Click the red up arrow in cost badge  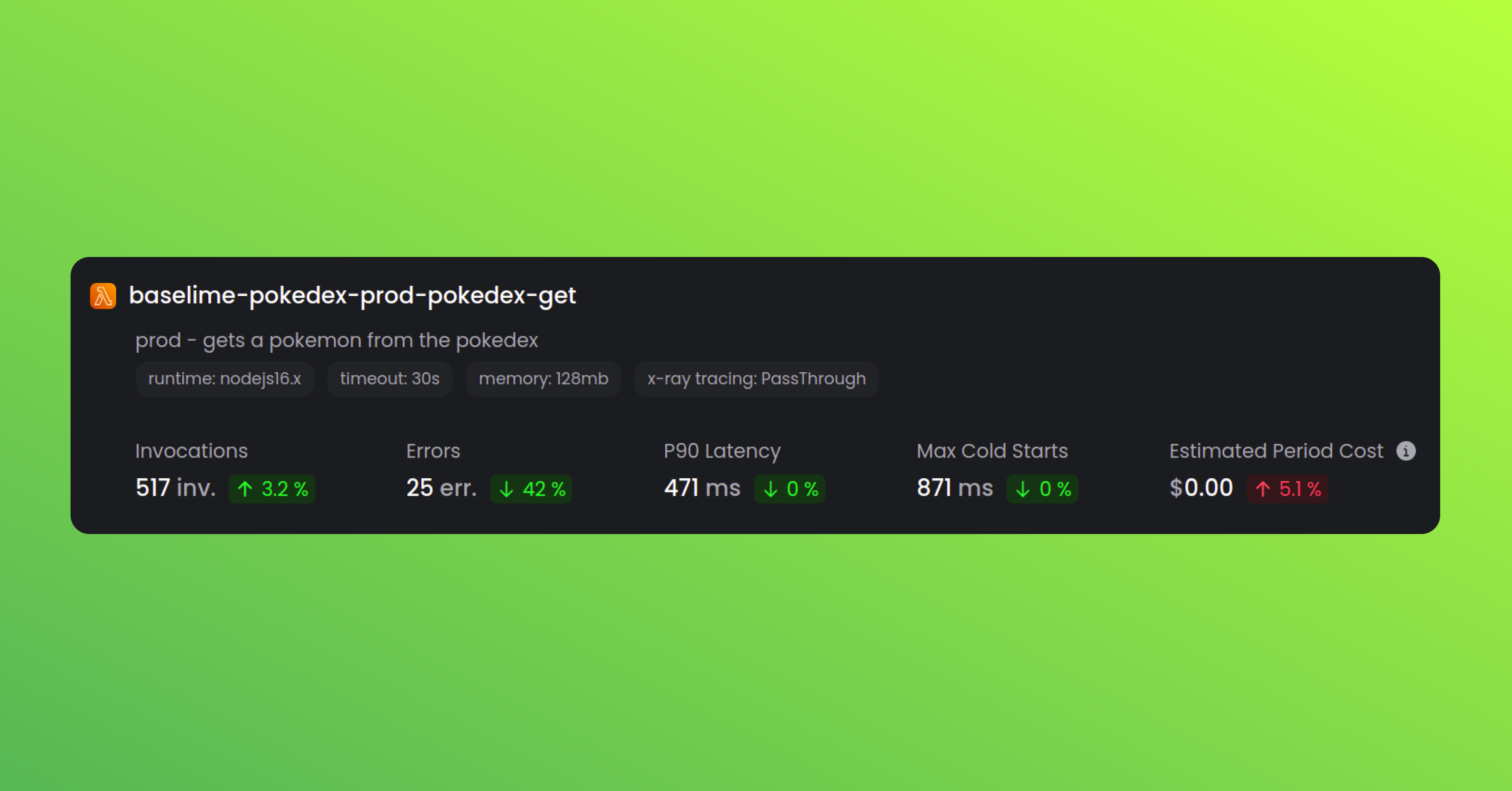coord(1263,489)
